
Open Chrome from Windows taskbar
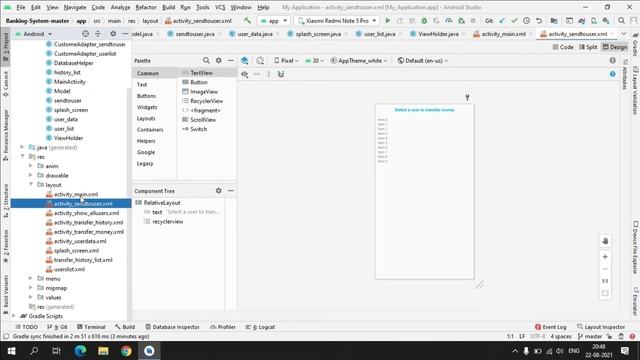click(x=126, y=351)
